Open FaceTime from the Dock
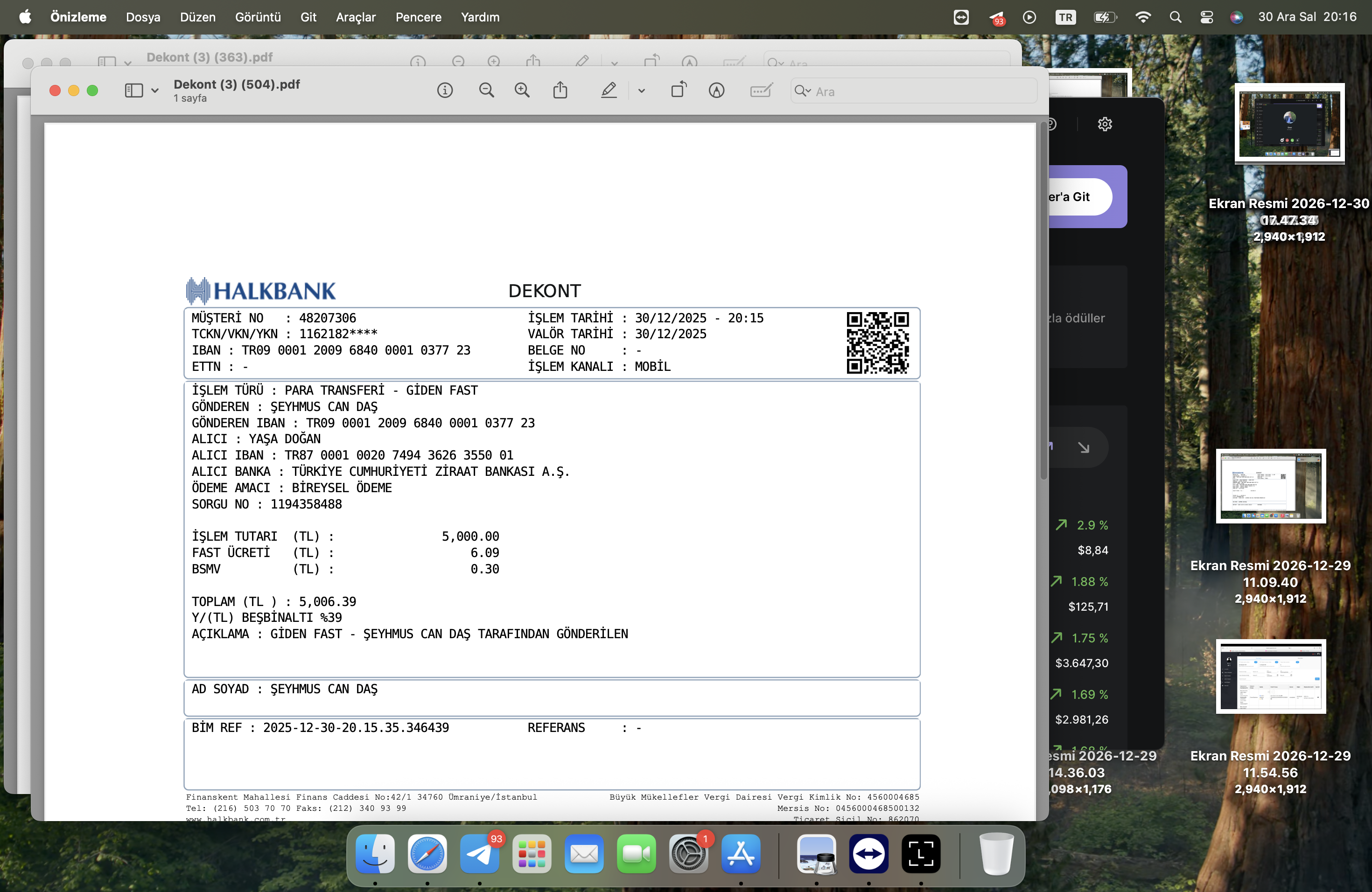1372x892 pixels. (637, 853)
